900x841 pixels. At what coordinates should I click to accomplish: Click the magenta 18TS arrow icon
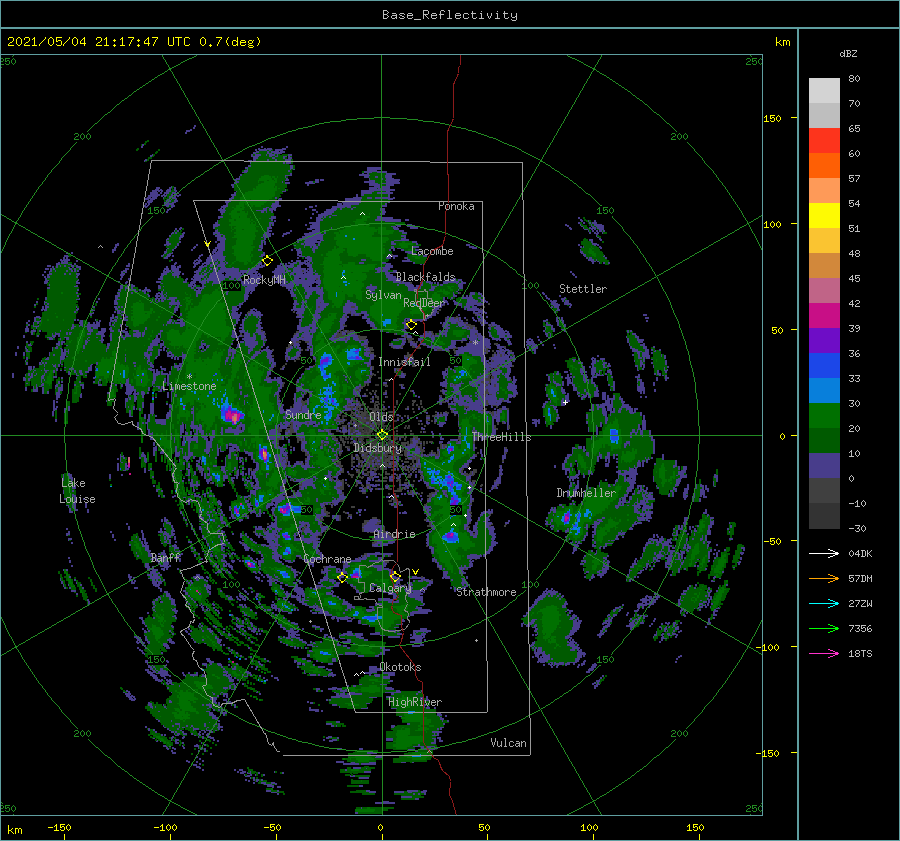[824, 653]
